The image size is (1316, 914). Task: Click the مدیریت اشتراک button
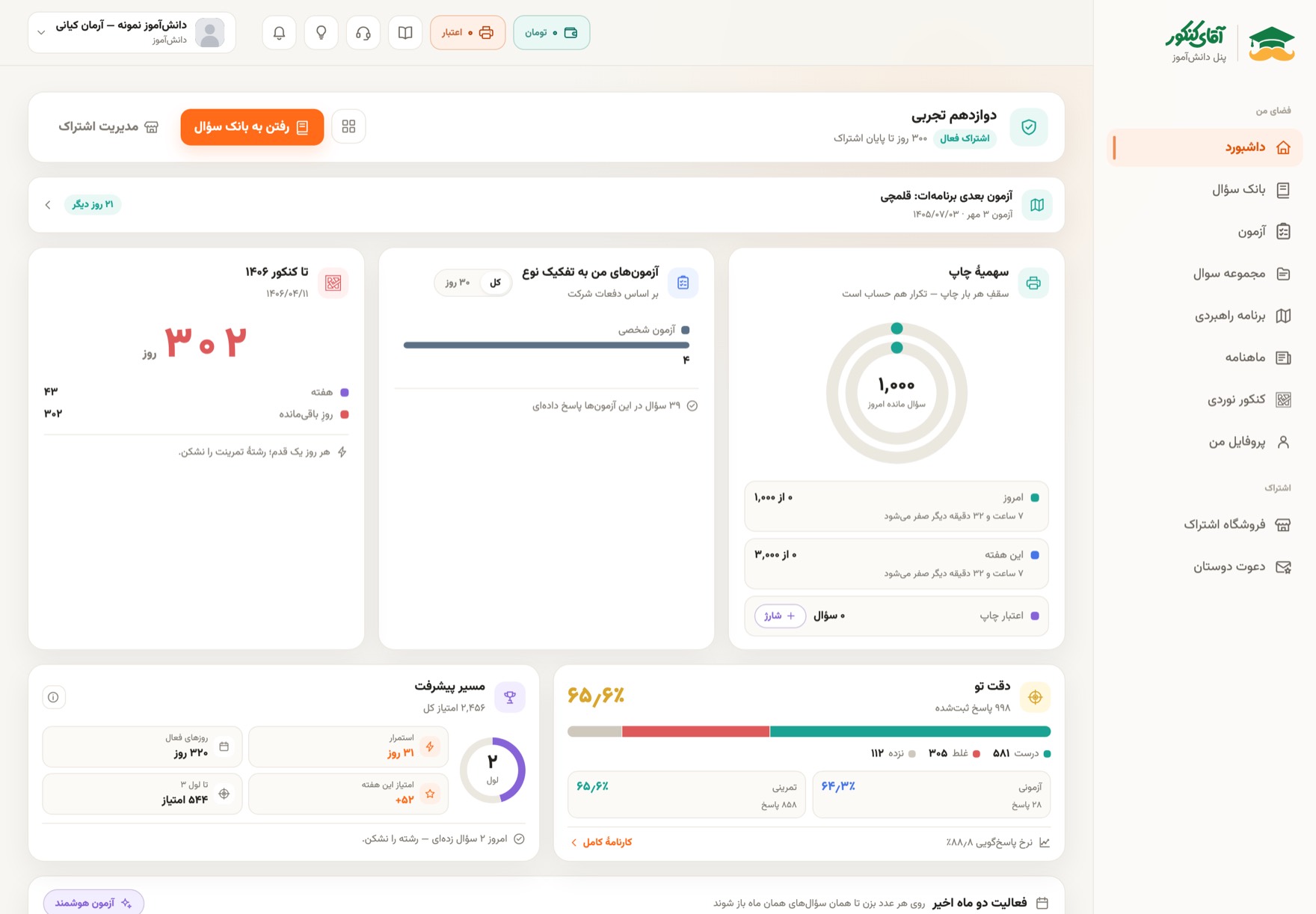tap(108, 127)
